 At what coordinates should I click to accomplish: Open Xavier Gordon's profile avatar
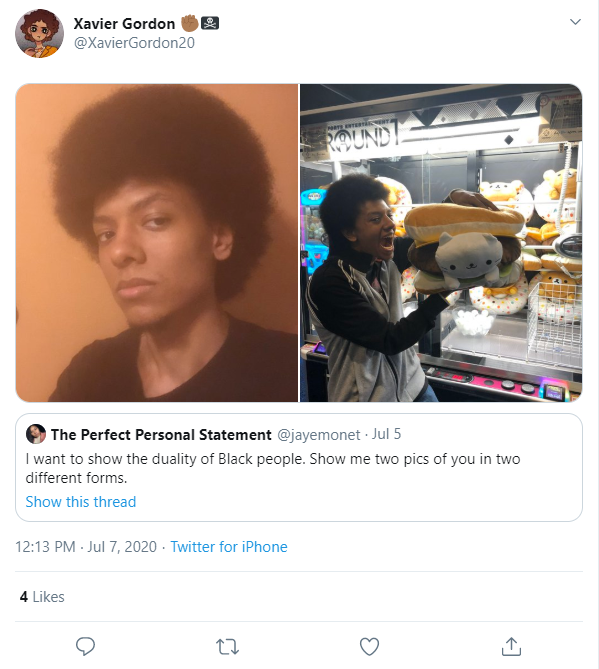point(40,33)
